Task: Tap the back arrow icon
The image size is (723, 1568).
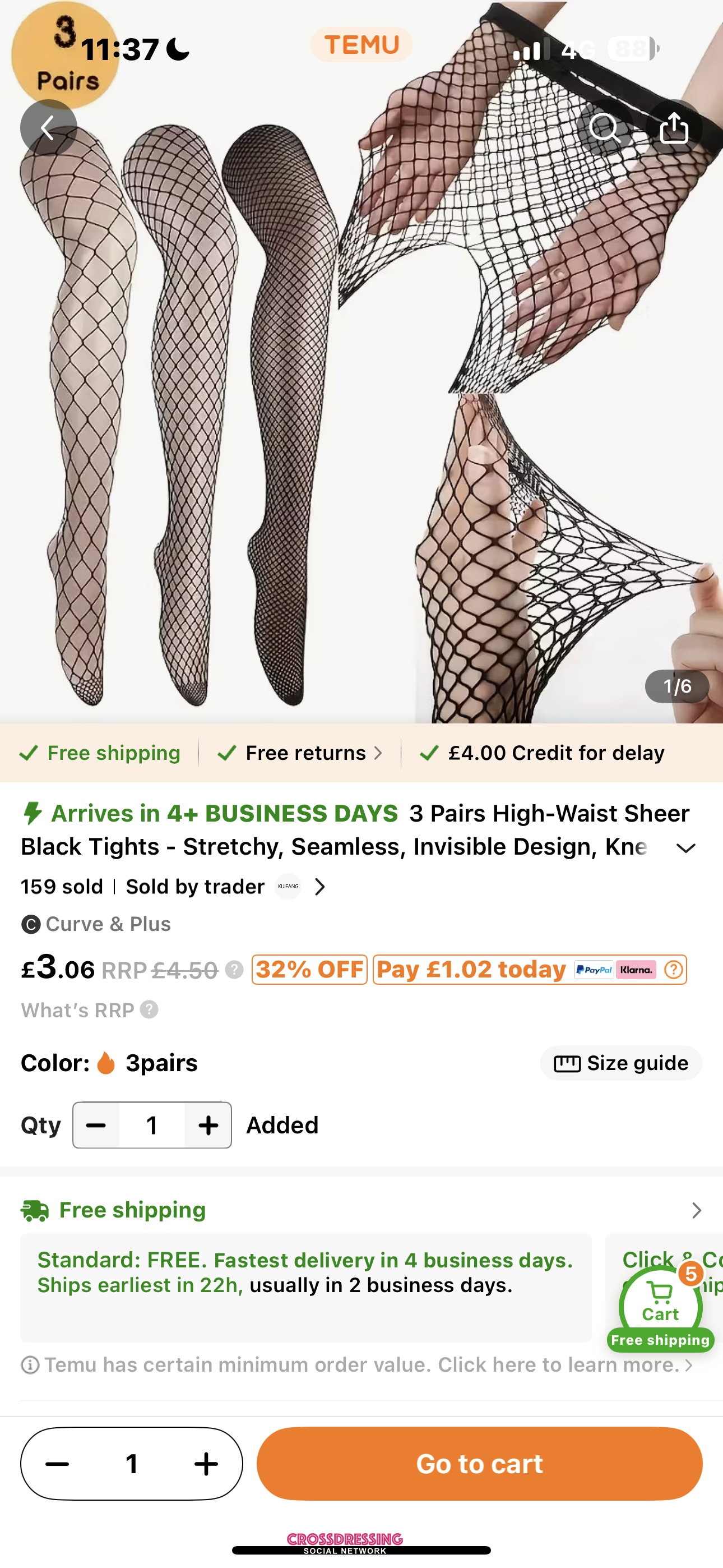Action: tap(48, 128)
